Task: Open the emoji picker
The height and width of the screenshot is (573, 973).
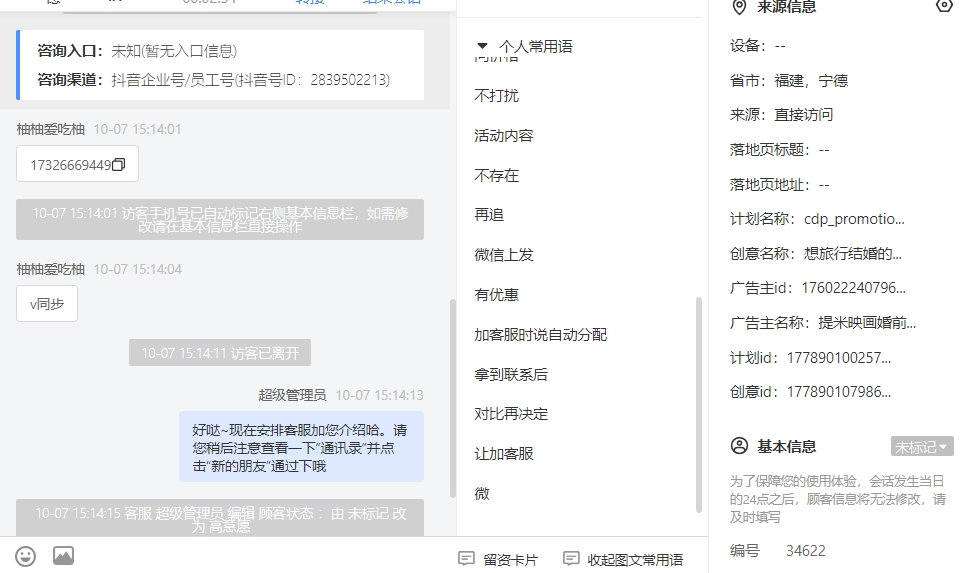Action: (25, 556)
